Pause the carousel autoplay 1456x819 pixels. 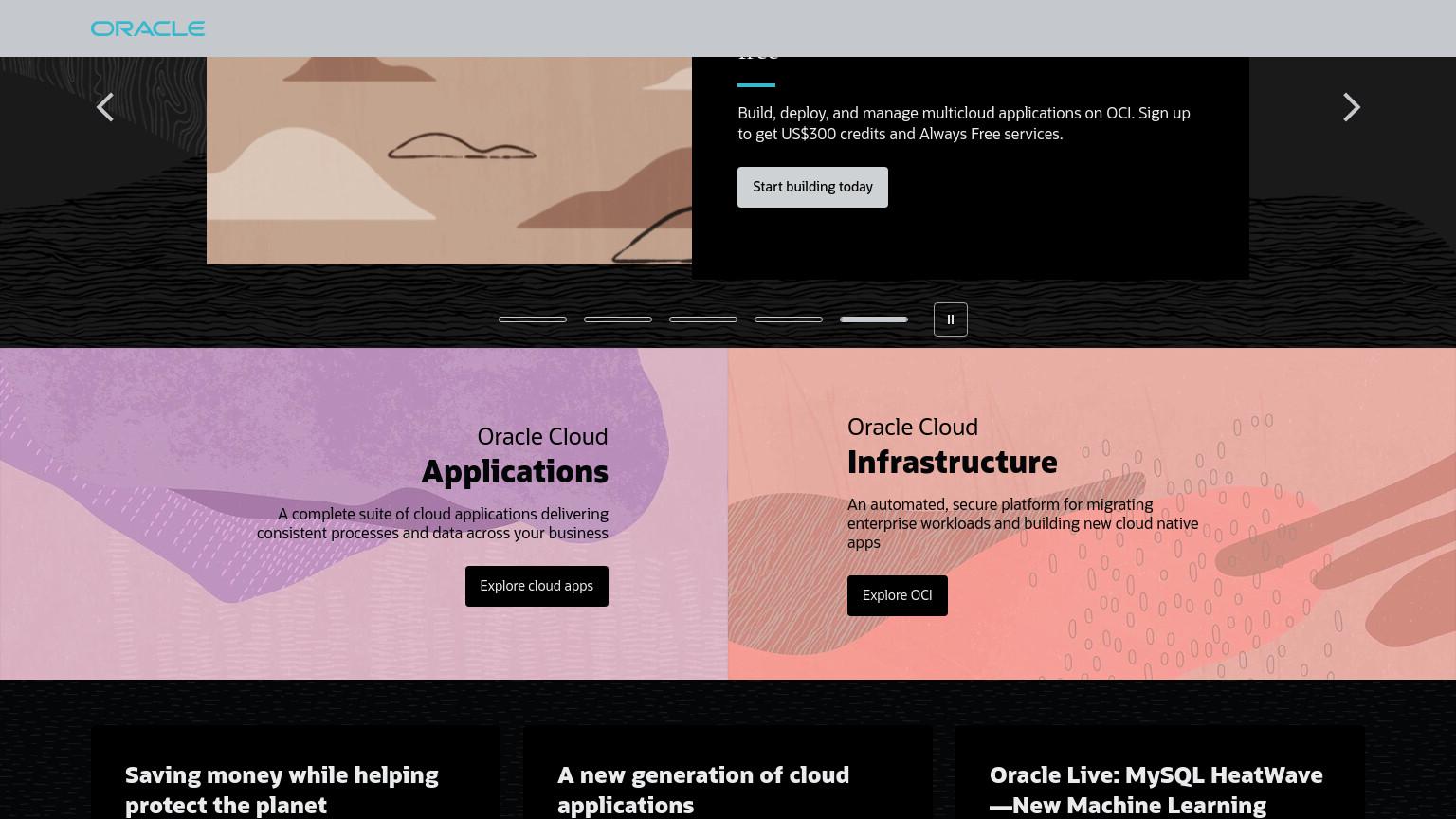[951, 319]
